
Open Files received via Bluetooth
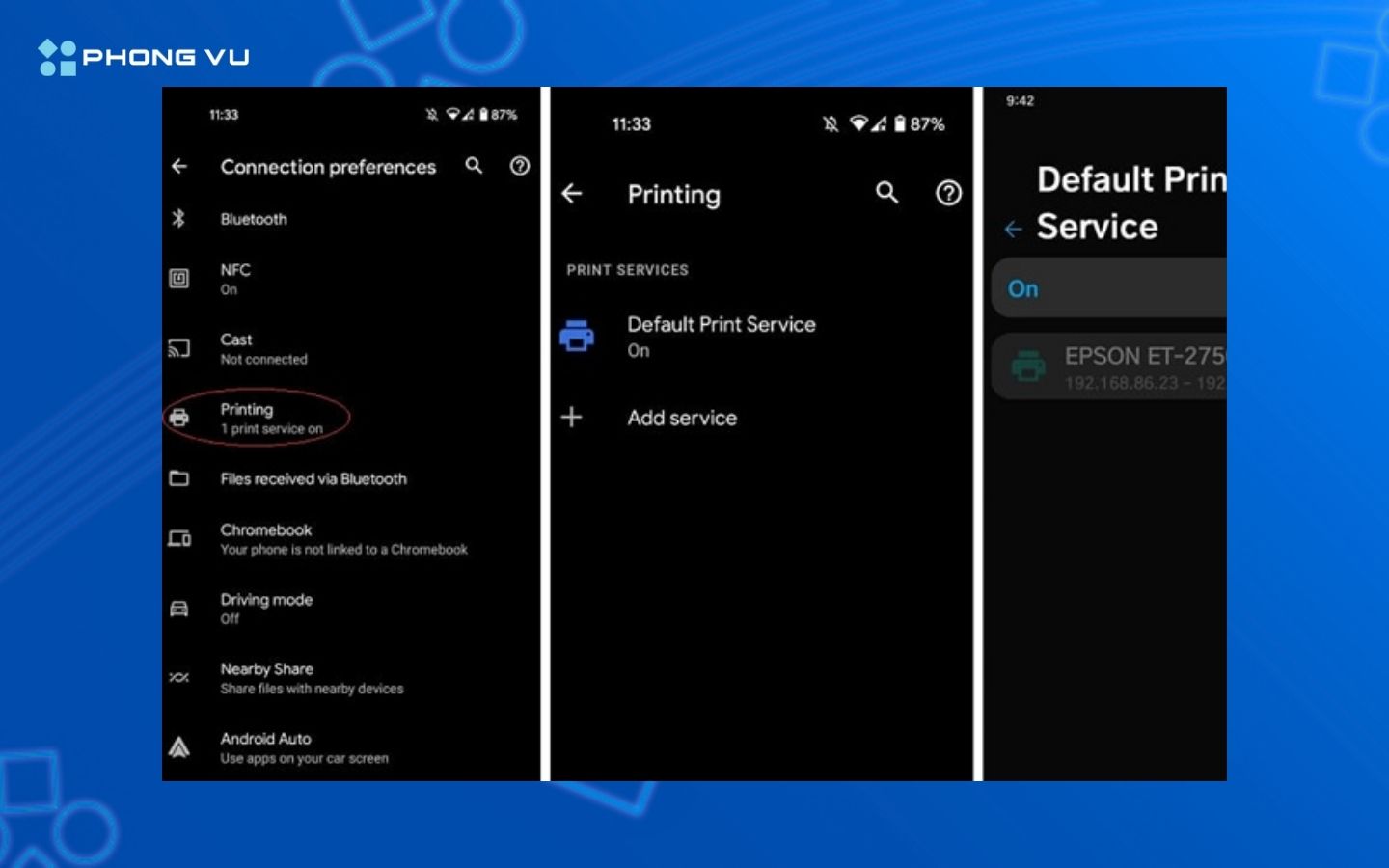pos(313,479)
